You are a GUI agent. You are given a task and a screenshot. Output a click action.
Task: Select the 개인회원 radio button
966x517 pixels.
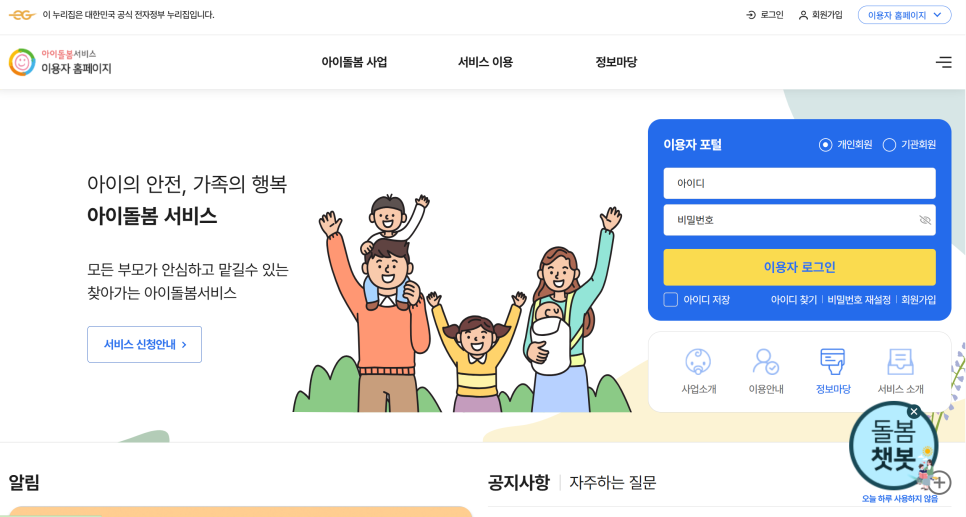(826, 145)
